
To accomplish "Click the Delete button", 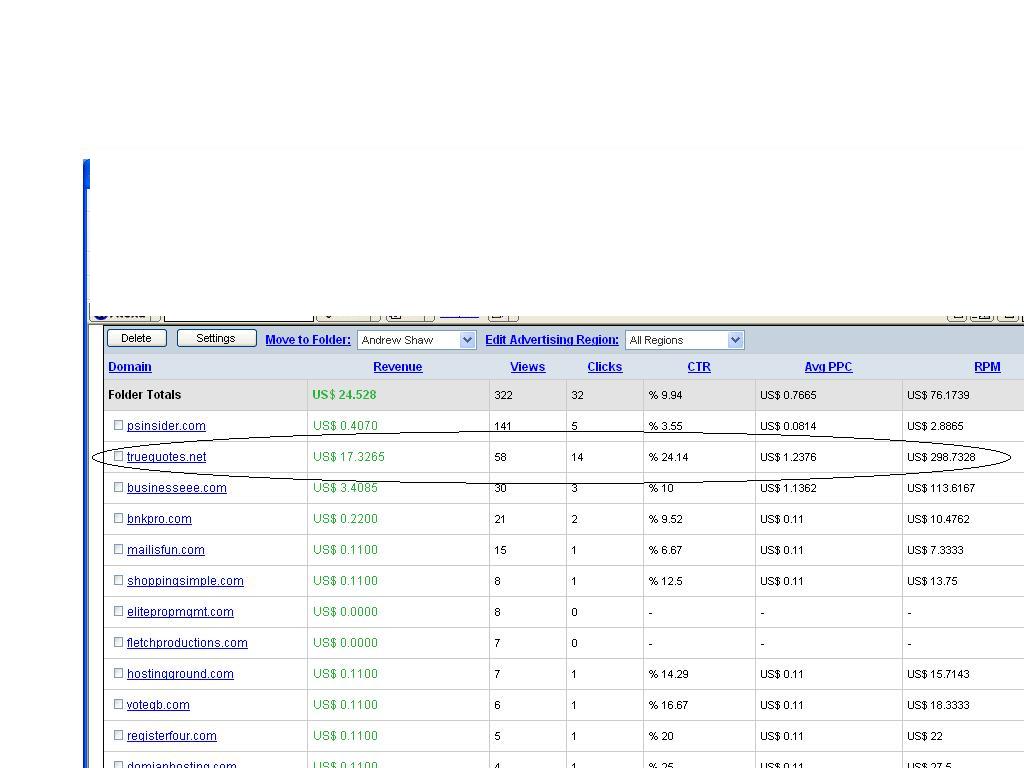I will 136,338.
